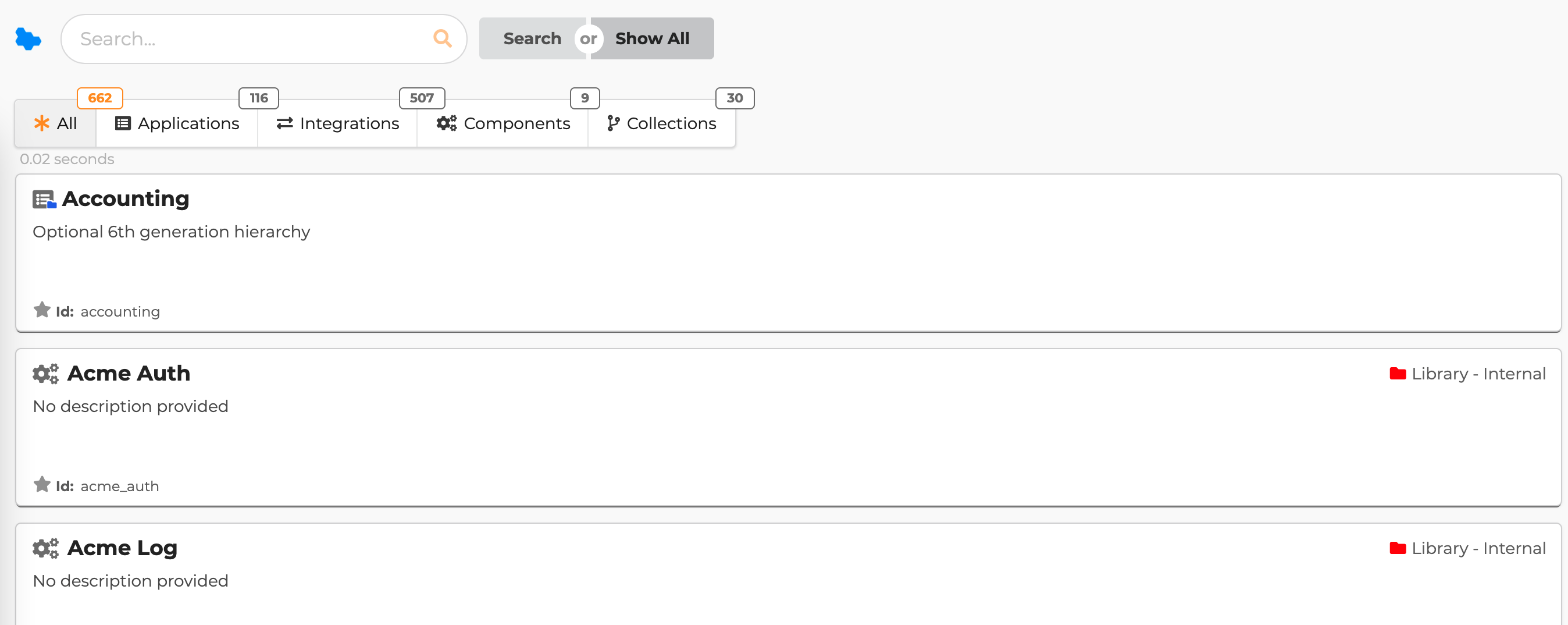The image size is (1568, 625).
Task: Open the Applications tab
Action: tap(177, 123)
